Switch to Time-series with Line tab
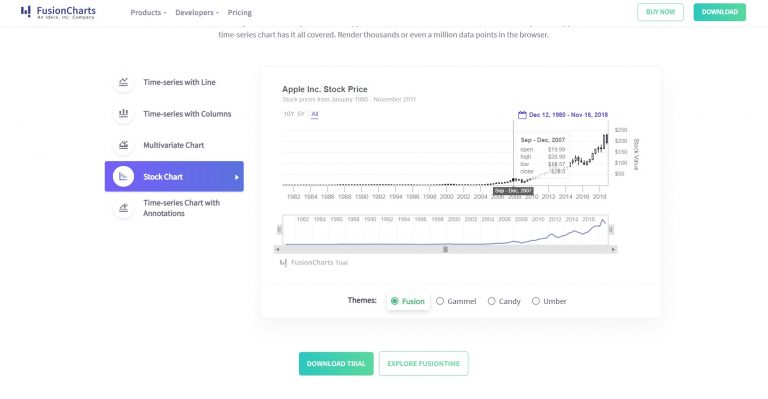The width and height of the screenshot is (768, 399). point(174,82)
